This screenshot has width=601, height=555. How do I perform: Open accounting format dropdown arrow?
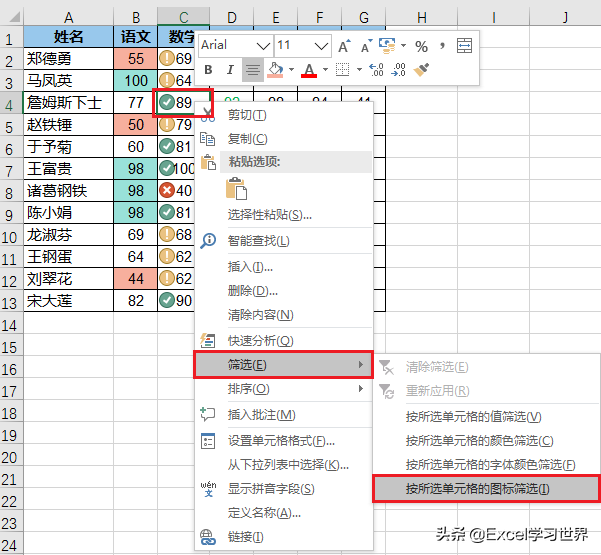[x=403, y=46]
